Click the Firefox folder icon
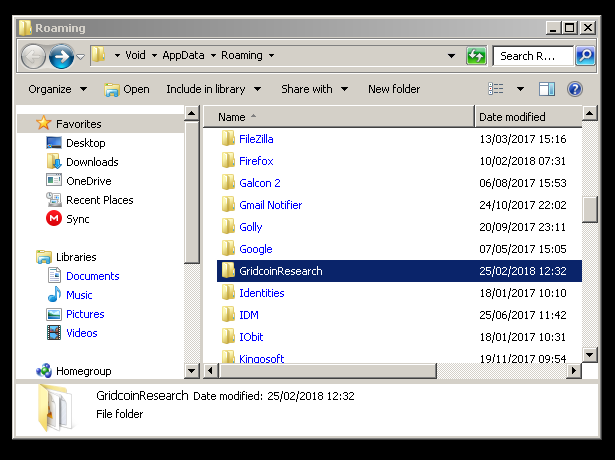This screenshot has width=615, height=460. [228, 161]
